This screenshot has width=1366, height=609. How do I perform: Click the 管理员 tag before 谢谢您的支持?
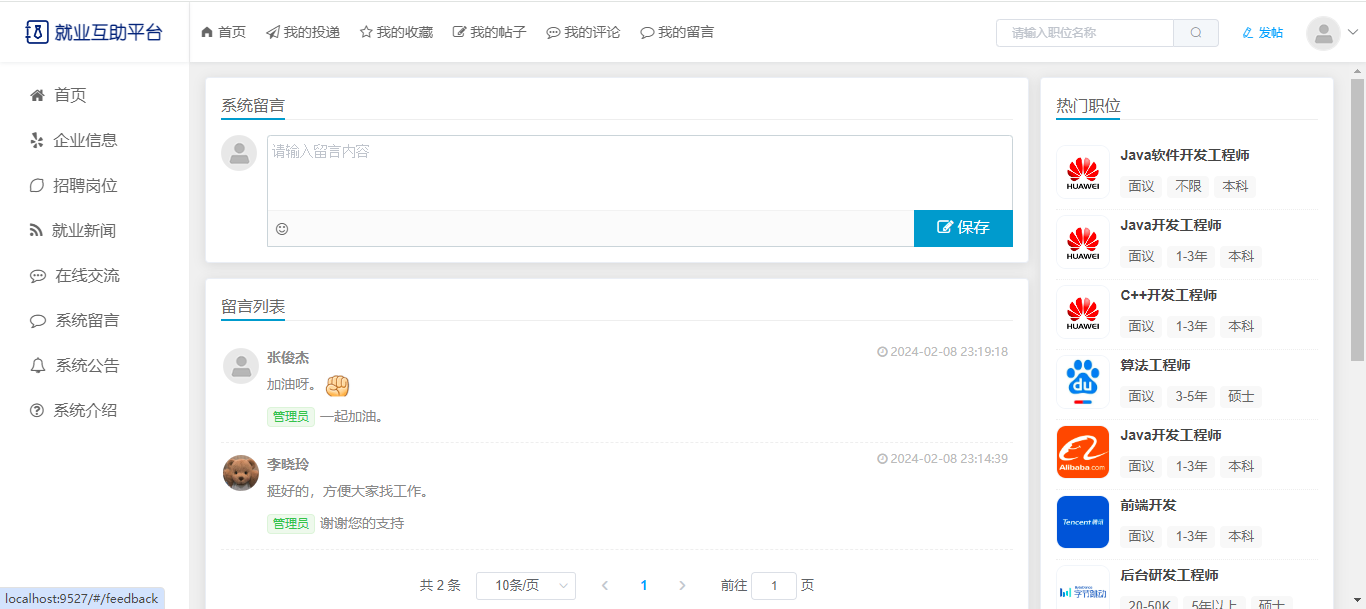click(x=291, y=523)
